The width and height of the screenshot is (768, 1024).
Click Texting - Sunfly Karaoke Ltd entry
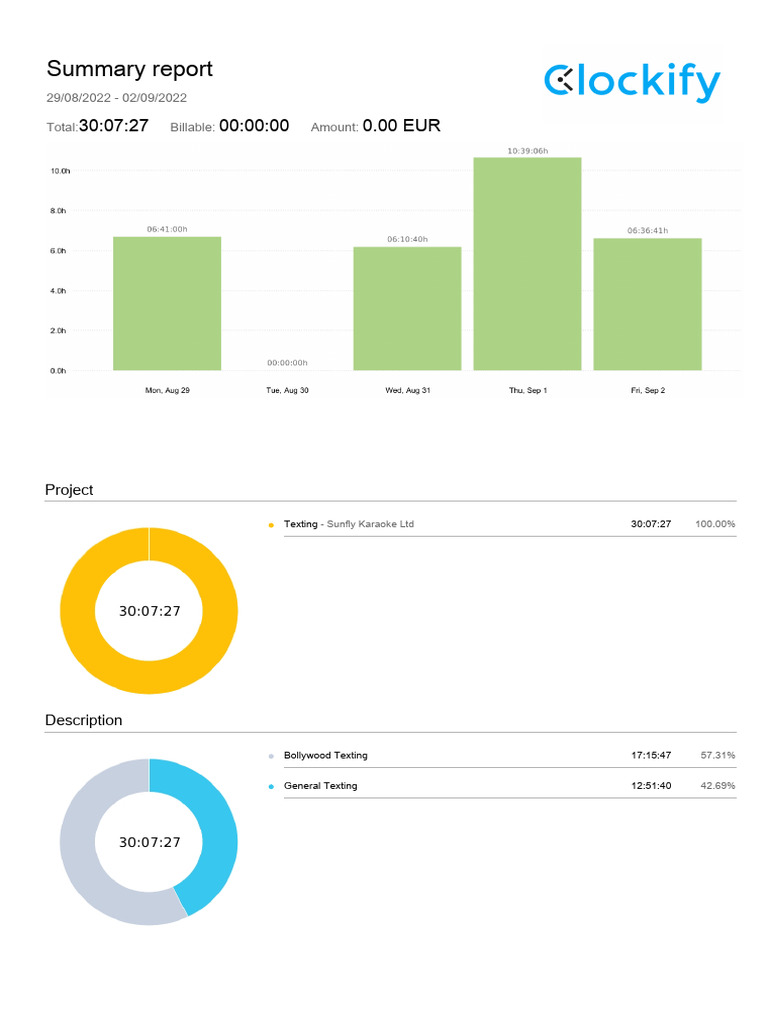click(349, 524)
